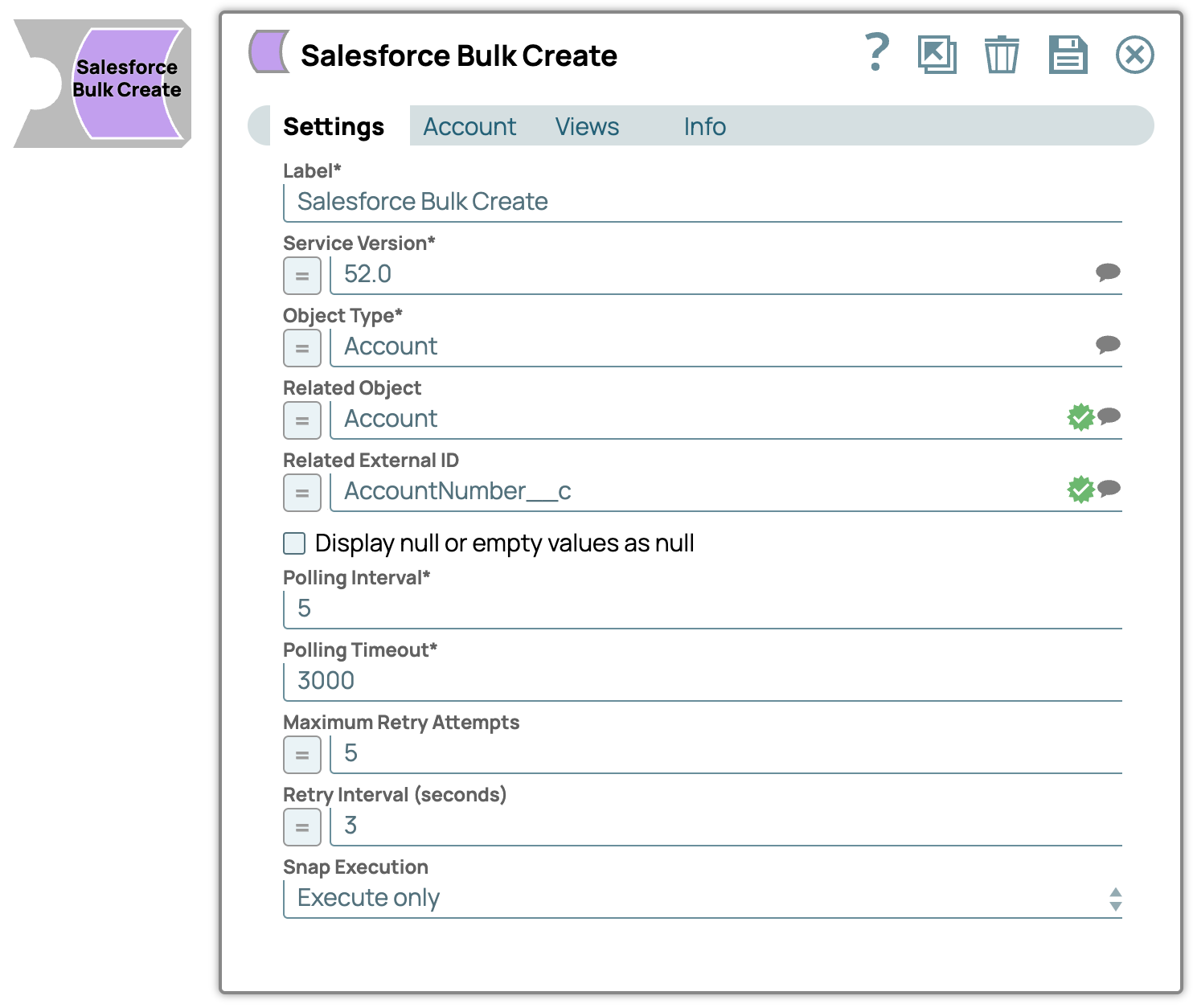Click the Polling Interval field
1193x1008 pixels.
(x=703, y=608)
